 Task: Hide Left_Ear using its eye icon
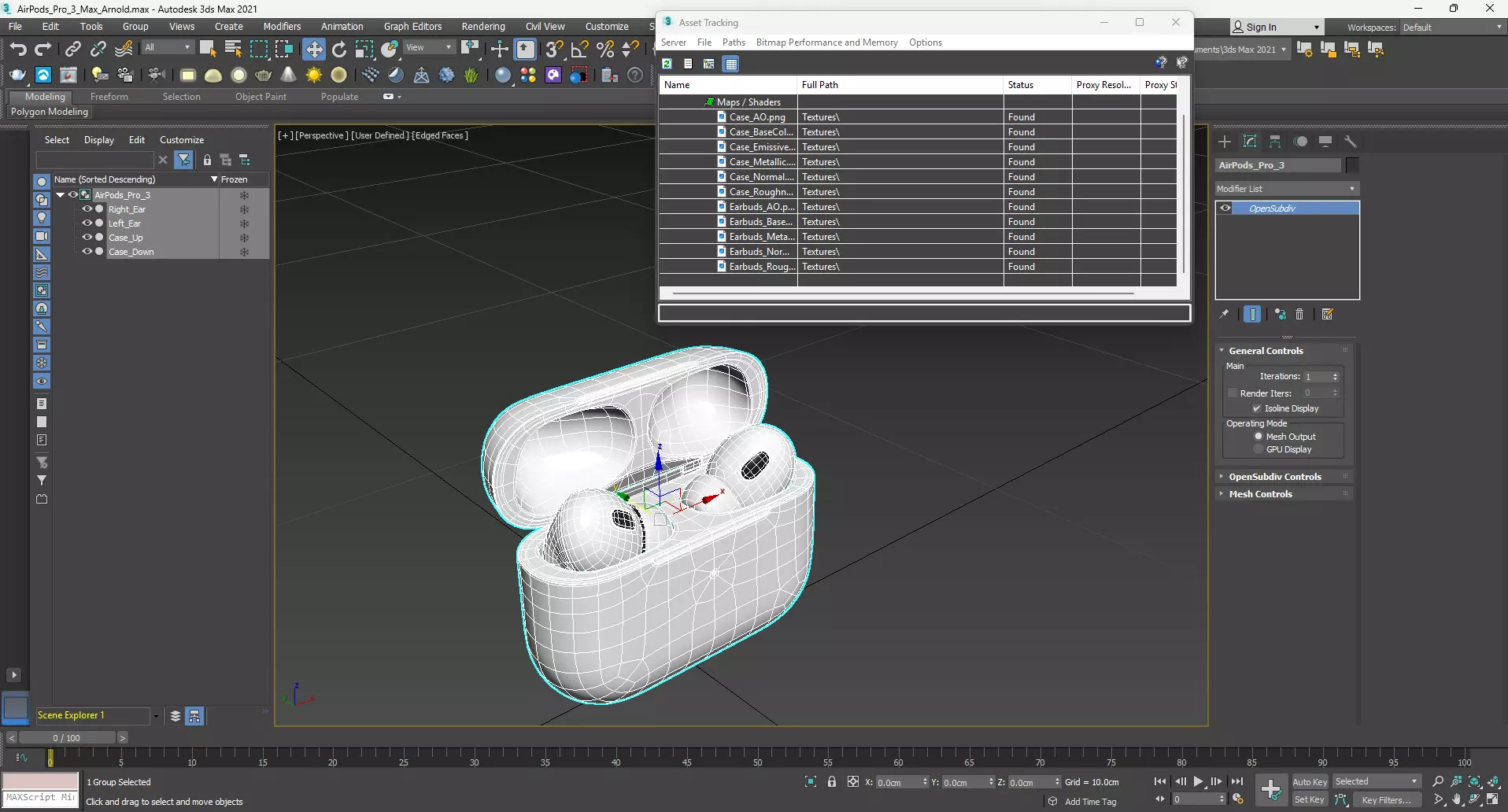87,223
